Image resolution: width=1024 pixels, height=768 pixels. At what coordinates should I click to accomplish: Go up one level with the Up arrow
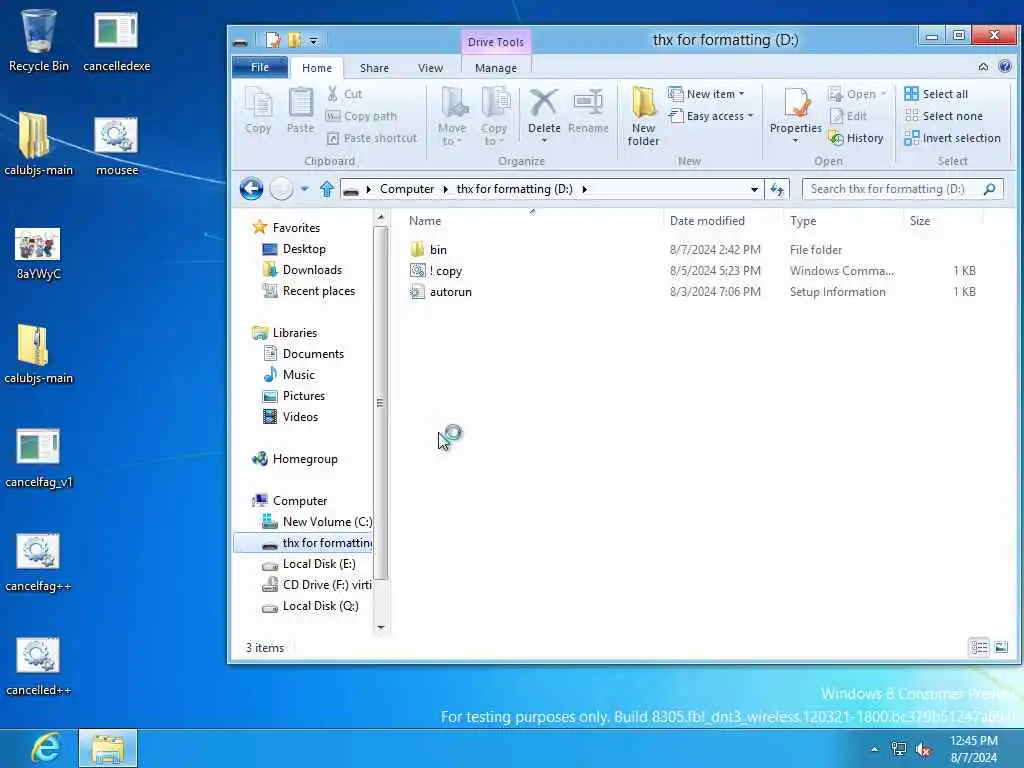pos(327,189)
